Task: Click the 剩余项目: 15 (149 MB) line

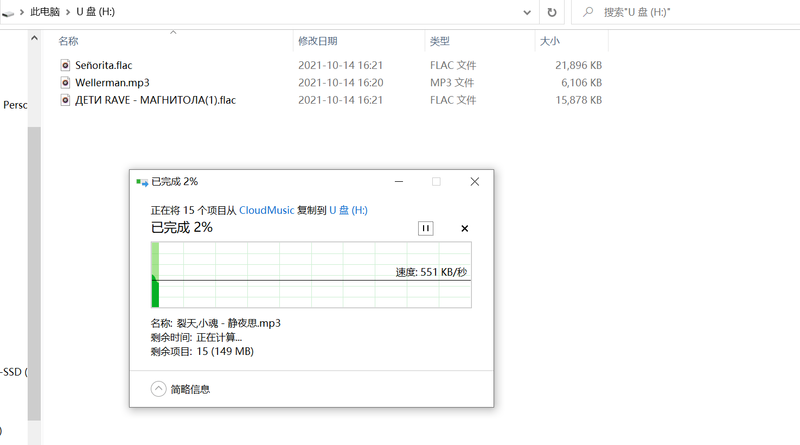Action: point(202,351)
